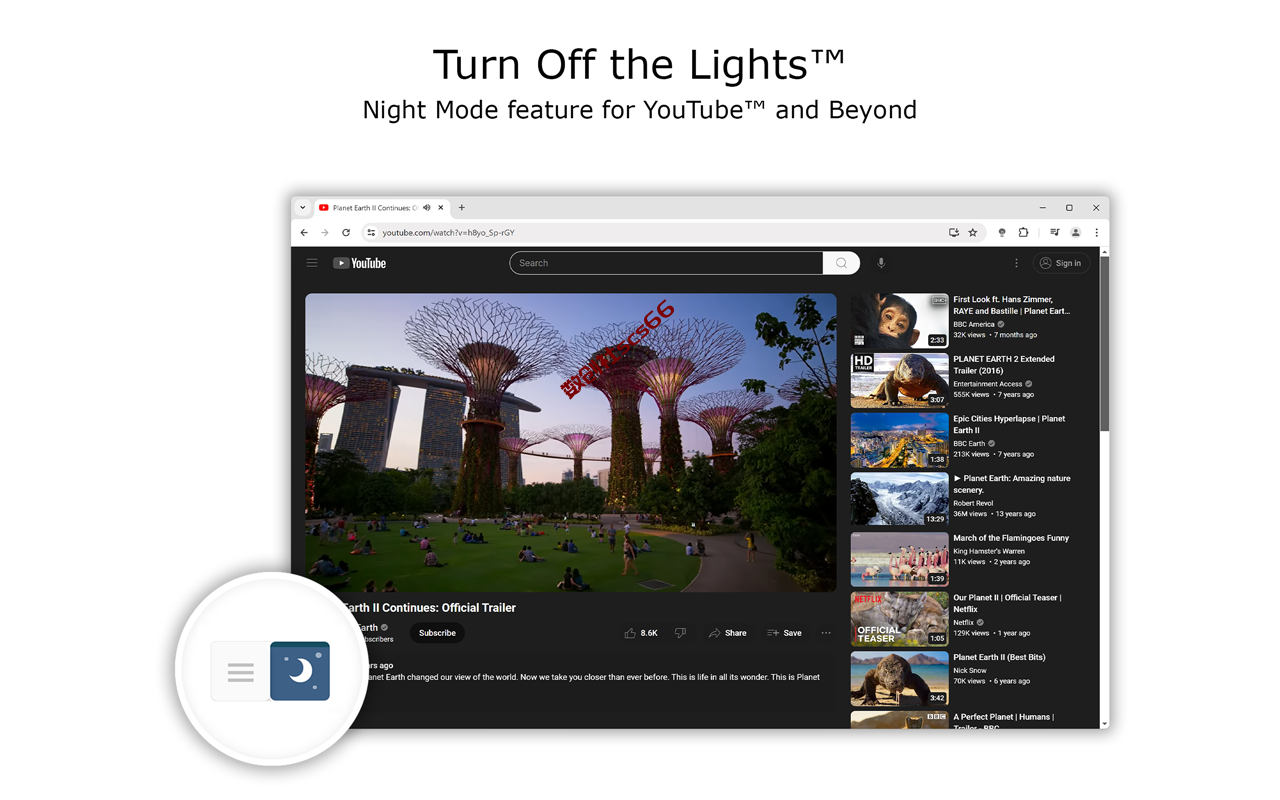Click the install app icon in address bar
Viewport: 1280px width, 800px height.
(x=954, y=233)
